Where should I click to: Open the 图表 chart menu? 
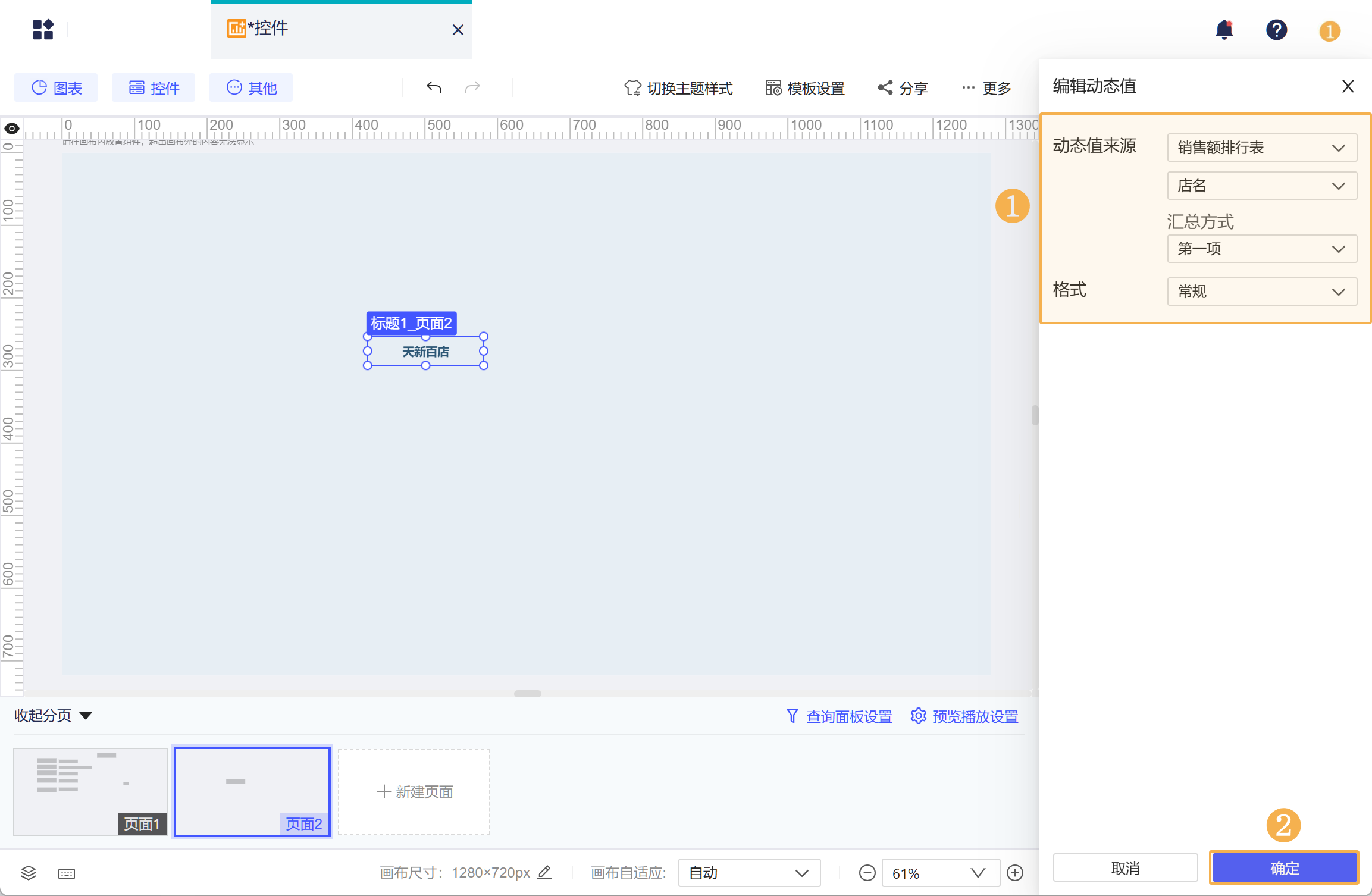(x=56, y=88)
